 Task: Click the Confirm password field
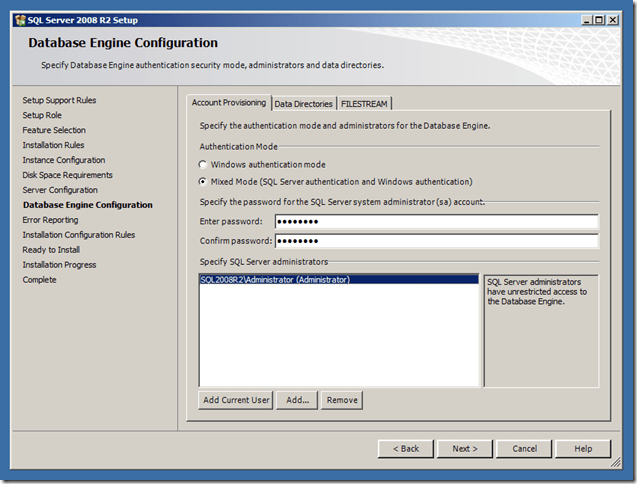436,241
